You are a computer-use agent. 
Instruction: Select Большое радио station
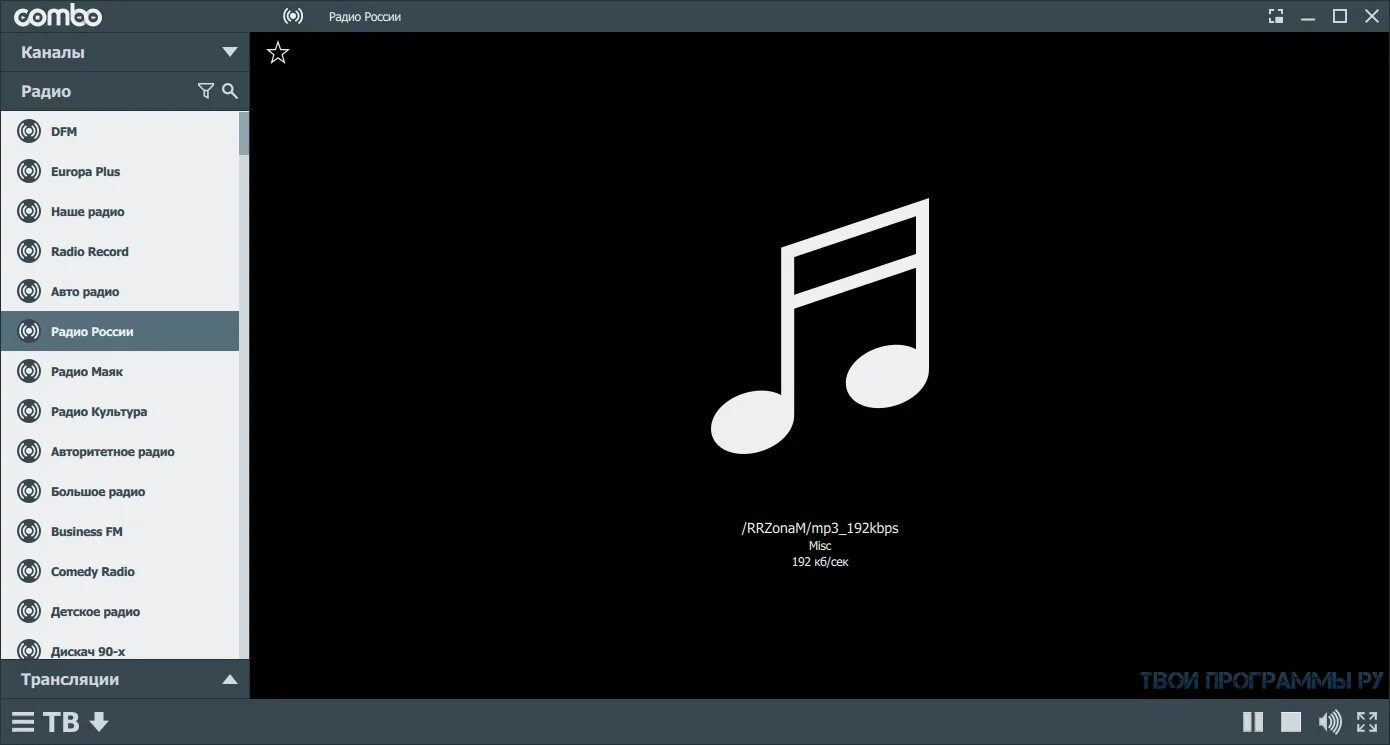tap(119, 491)
